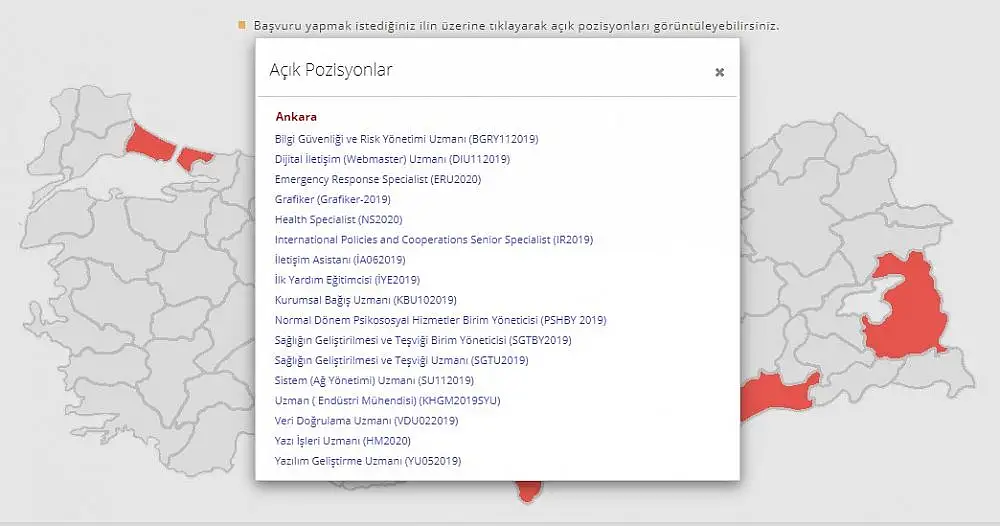Click the Açık Pozisyonlar dialog title
The width and height of the screenshot is (1000, 526).
pos(330,70)
